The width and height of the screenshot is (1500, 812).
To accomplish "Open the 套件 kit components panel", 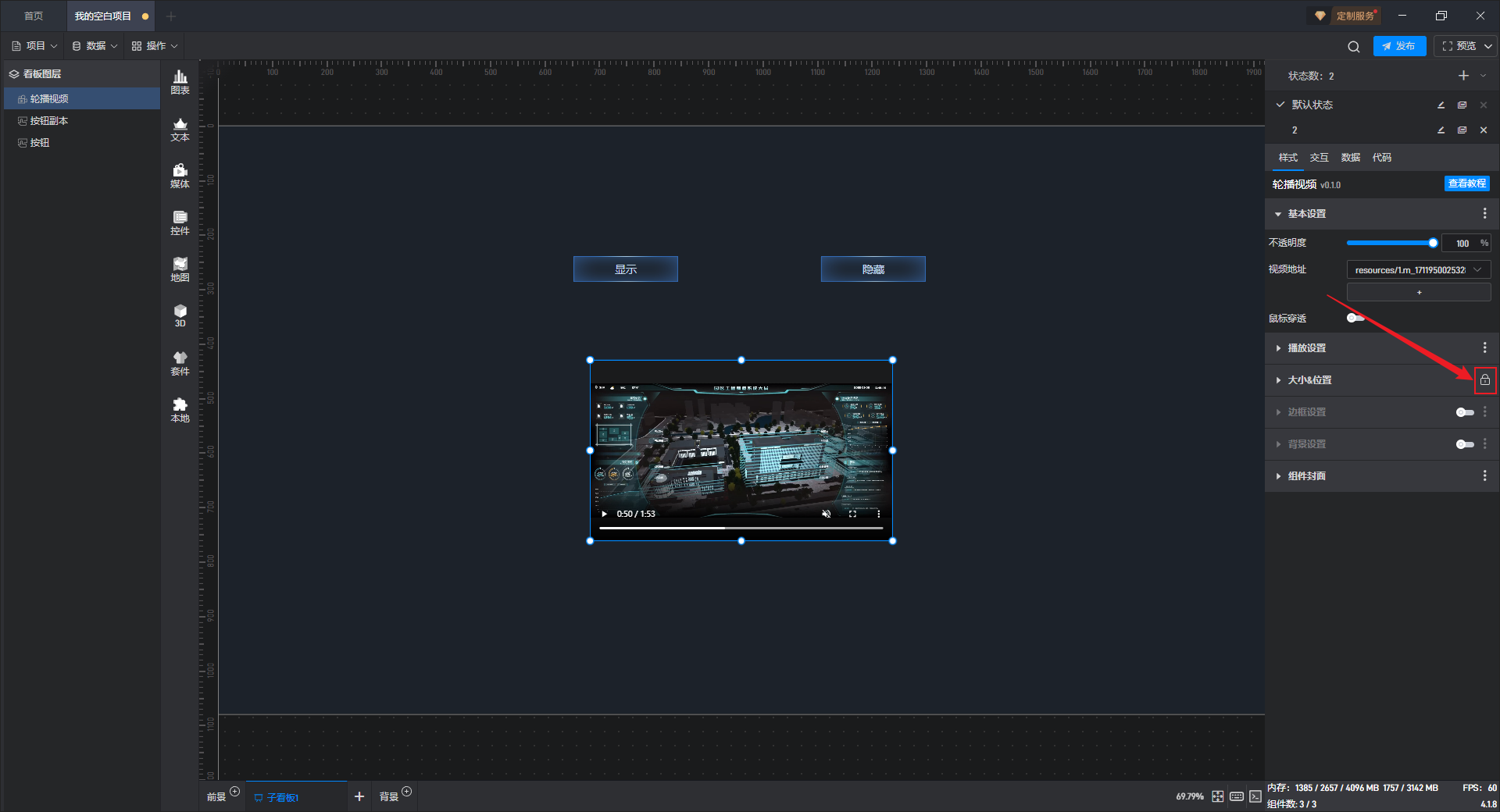I will pyautogui.click(x=180, y=363).
